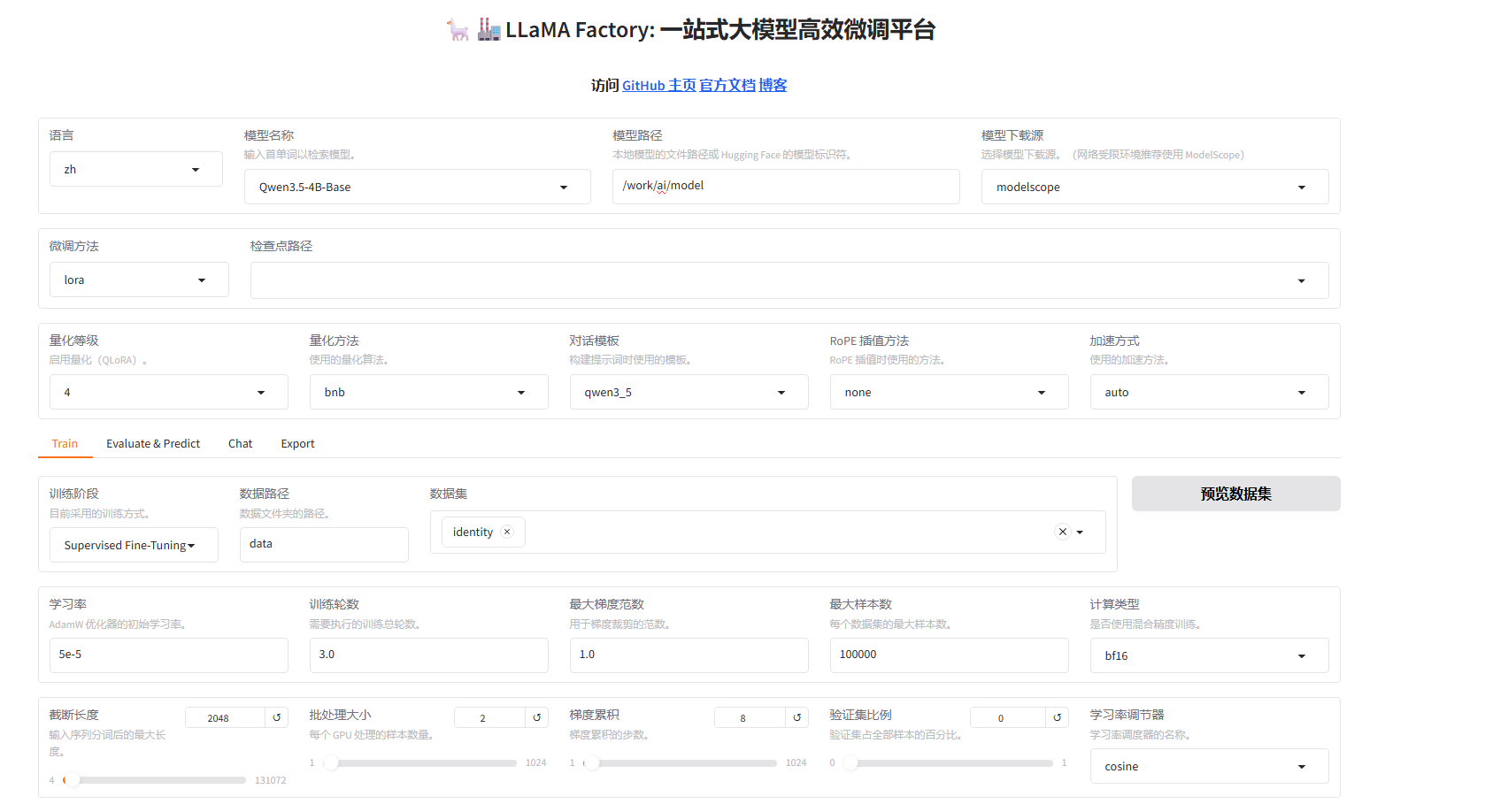Screen dimensions: 1485x812
Task: Click the 批处理大小 slider track
Action: click(x=420, y=762)
